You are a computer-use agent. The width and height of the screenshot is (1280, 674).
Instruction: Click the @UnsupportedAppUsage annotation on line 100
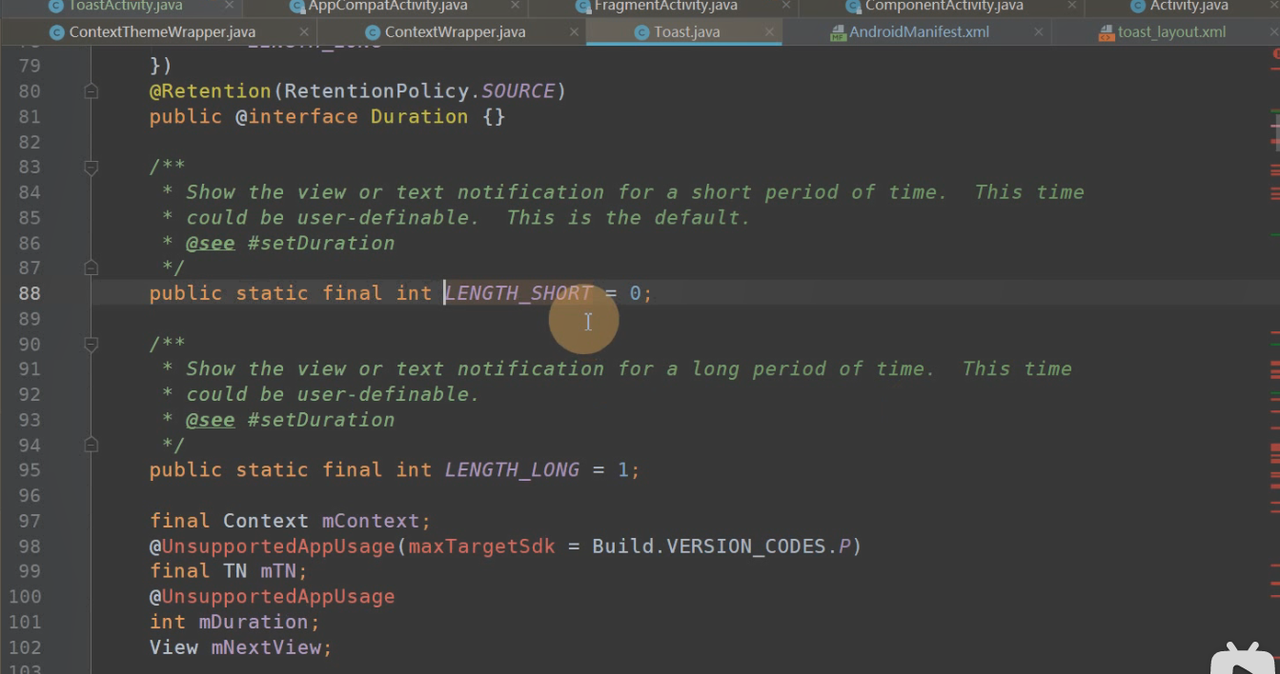pyautogui.click(x=272, y=597)
